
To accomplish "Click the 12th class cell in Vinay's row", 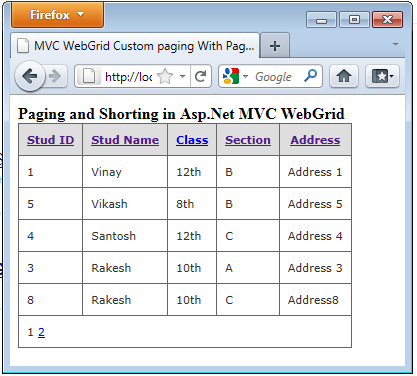I will [192, 172].
